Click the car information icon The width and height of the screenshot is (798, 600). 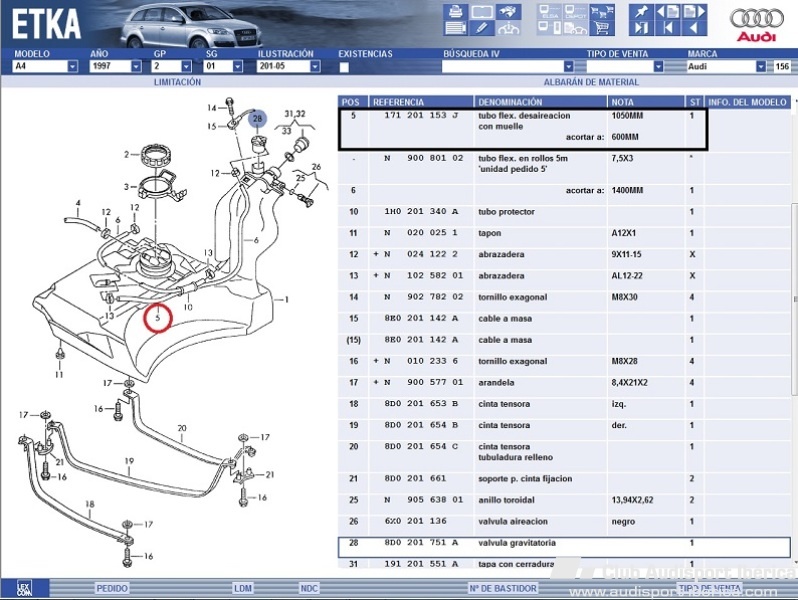[508, 28]
